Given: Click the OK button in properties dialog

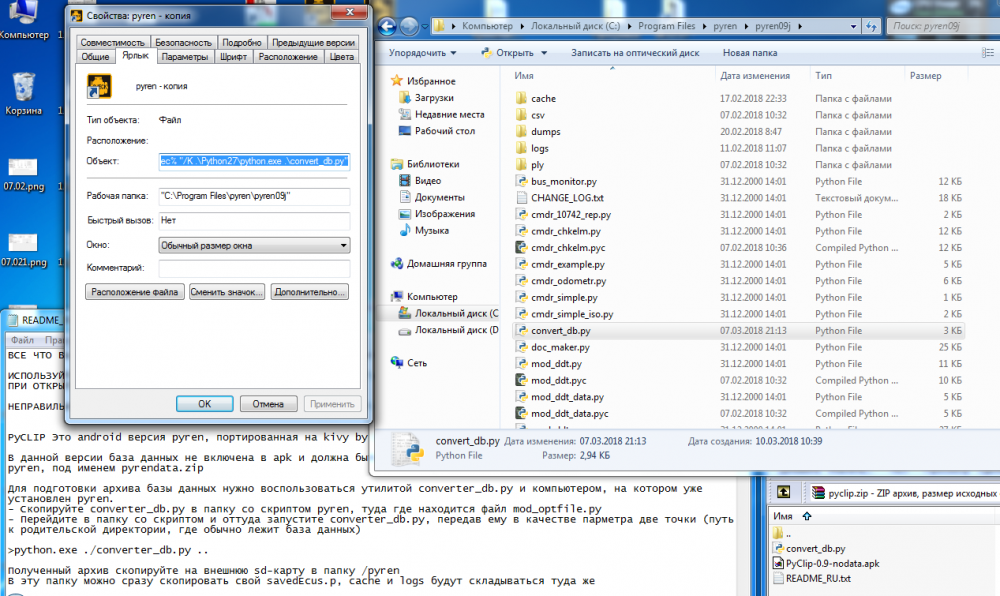Looking at the screenshot, I should [x=205, y=404].
